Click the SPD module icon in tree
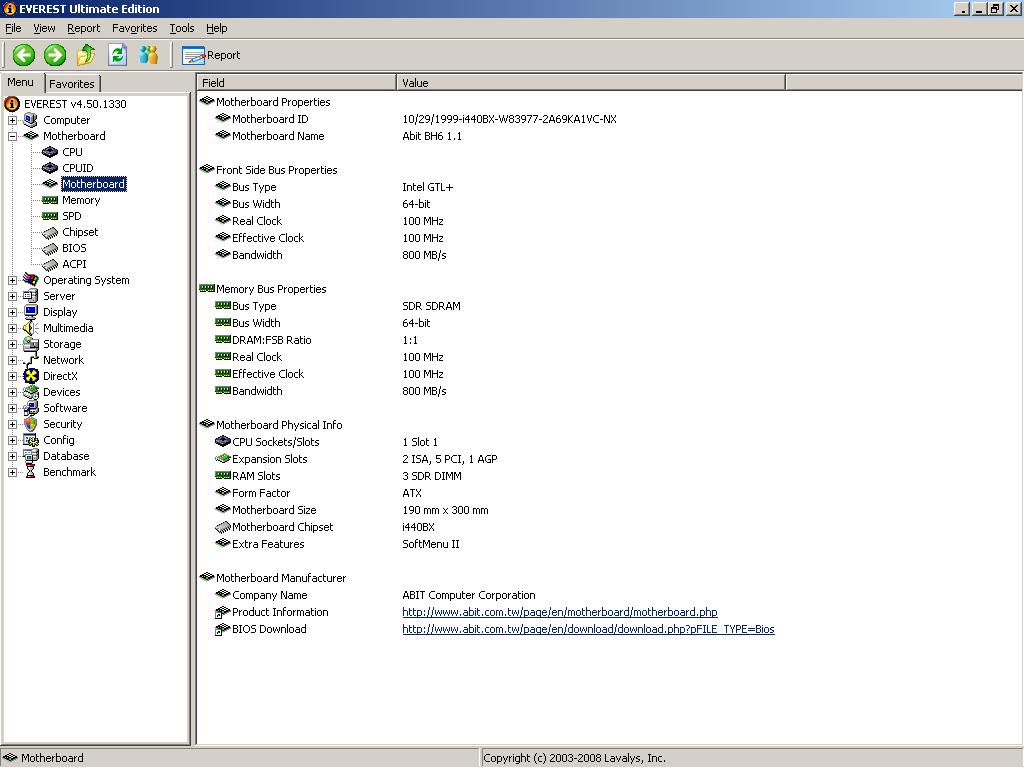This screenshot has height=768, width=1024. point(50,216)
